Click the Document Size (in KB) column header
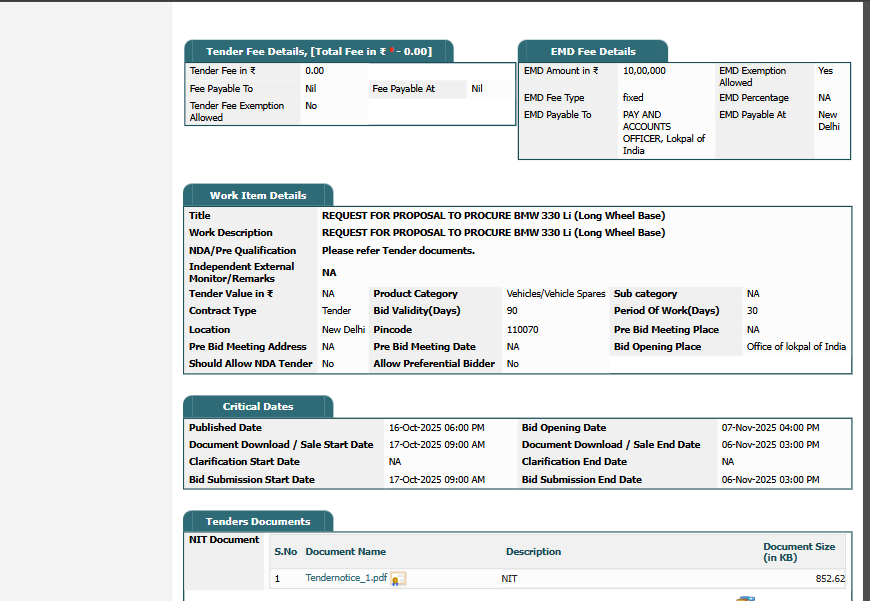870x601 pixels. click(x=799, y=552)
